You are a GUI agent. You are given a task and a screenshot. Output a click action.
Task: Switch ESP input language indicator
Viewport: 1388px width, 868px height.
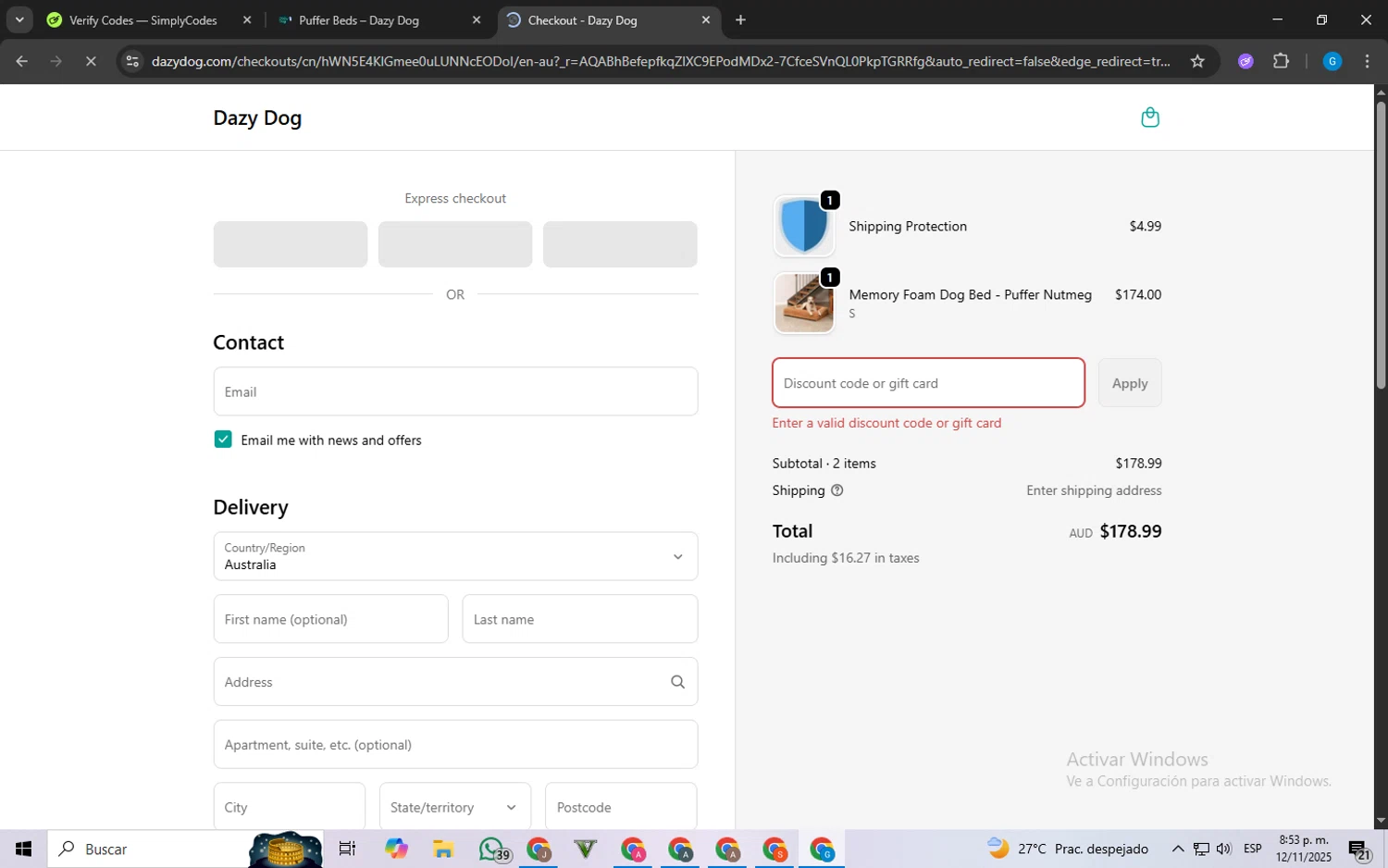point(1253,849)
